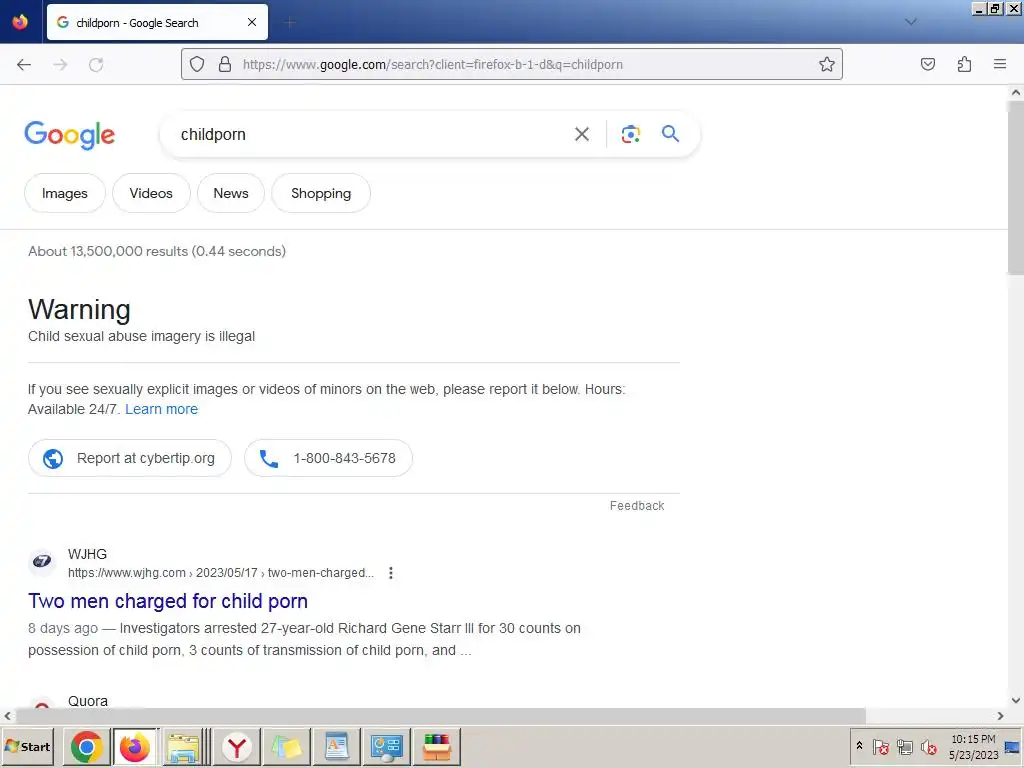Open Firefox View from the Firefox logo icon
The height and width of the screenshot is (768, 1024).
click(20, 22)
